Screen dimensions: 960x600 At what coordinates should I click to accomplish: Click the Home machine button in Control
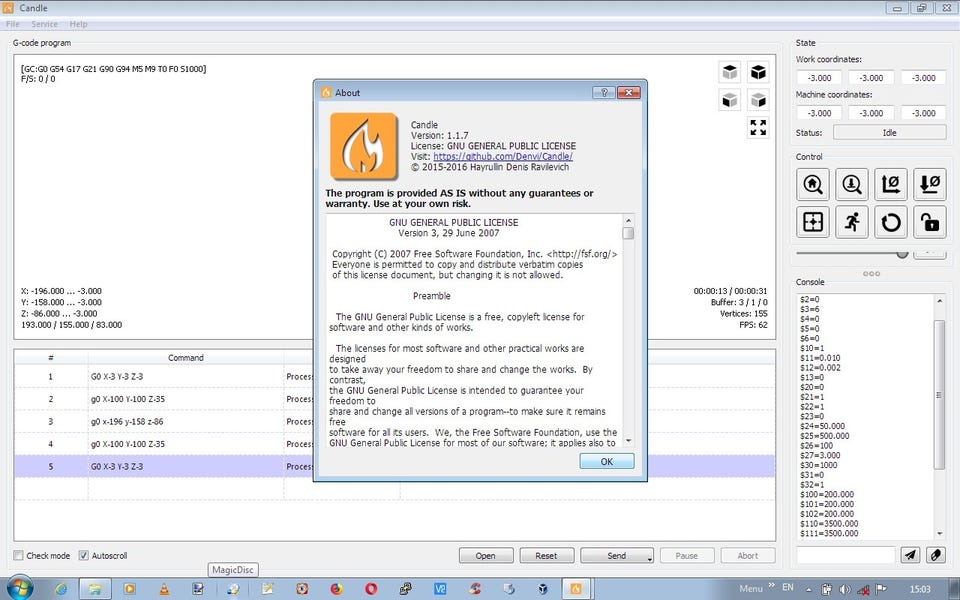click(x=812, y=184)
